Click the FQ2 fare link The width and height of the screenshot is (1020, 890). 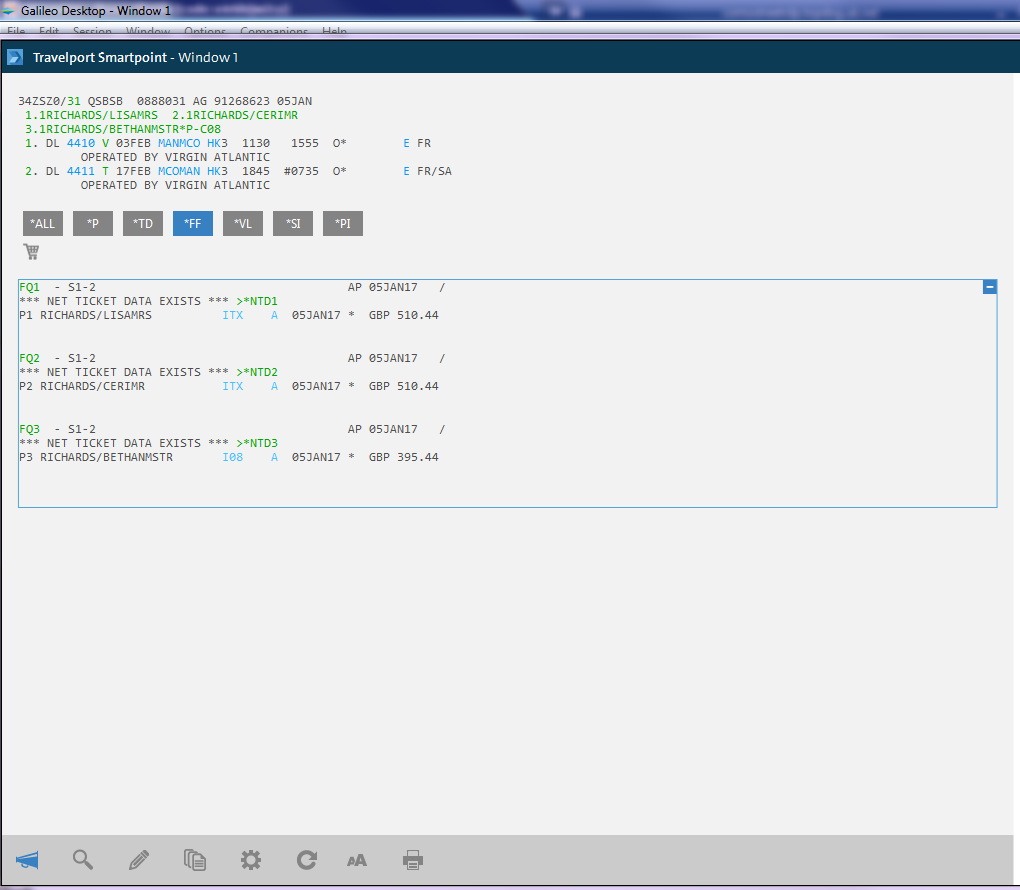29,358
